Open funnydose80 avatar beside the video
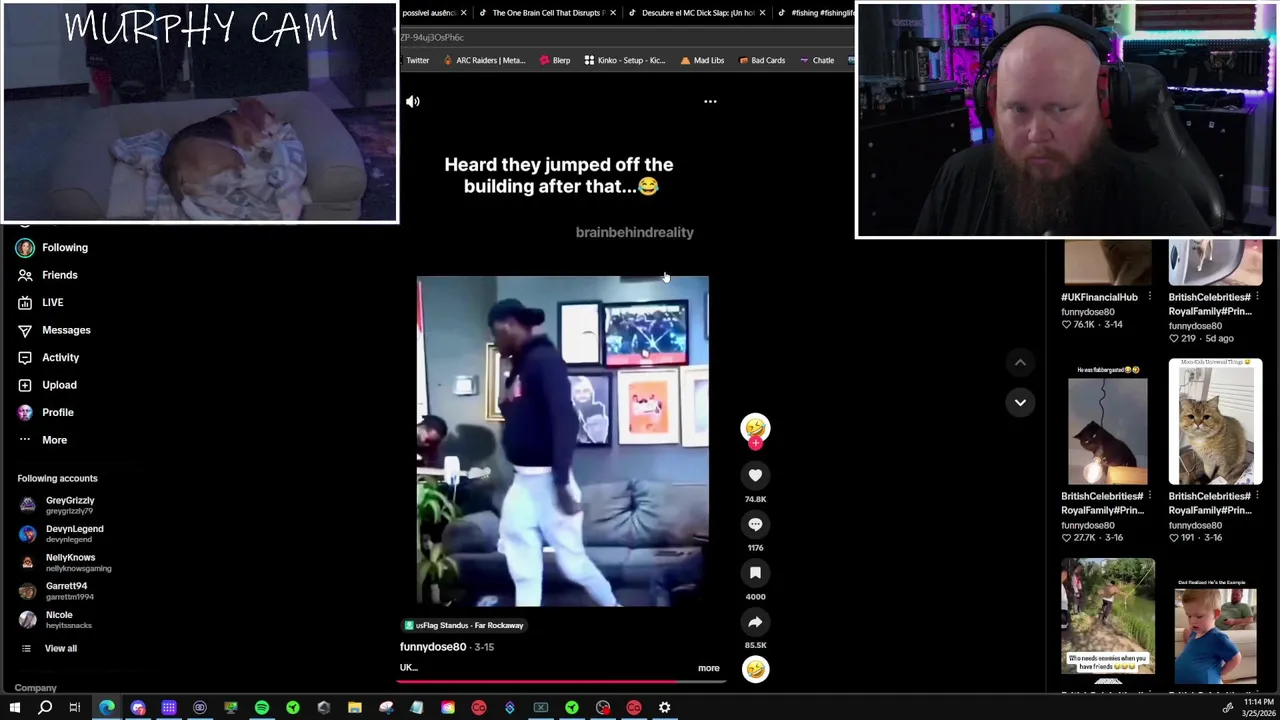Screen dimensions: 1280x720 point(755,428)
